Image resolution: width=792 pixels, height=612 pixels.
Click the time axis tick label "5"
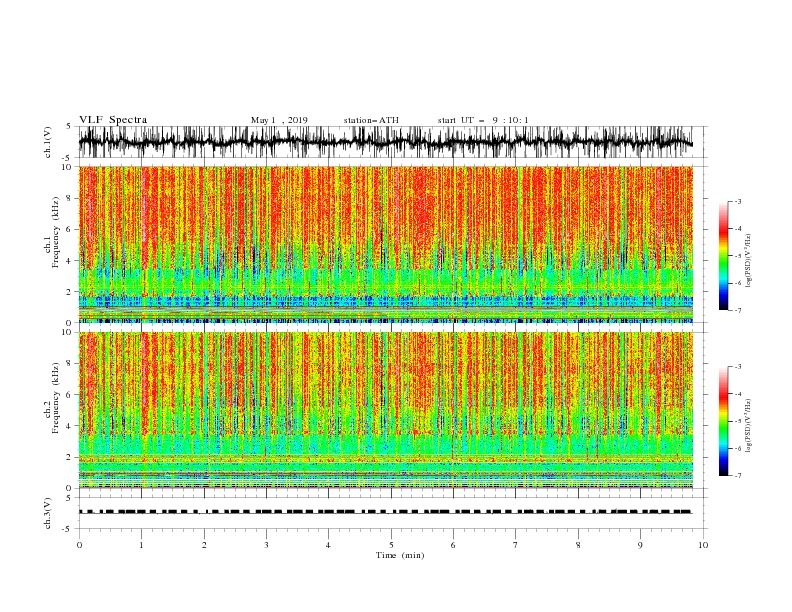(x=391, y=545)
